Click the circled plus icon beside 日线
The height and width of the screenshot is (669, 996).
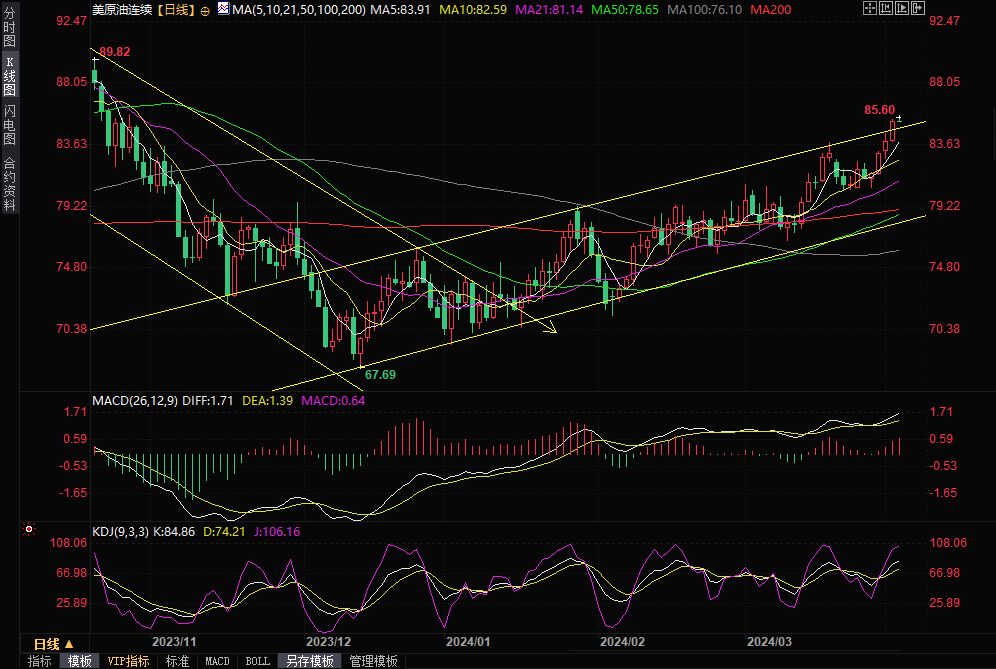205,10
